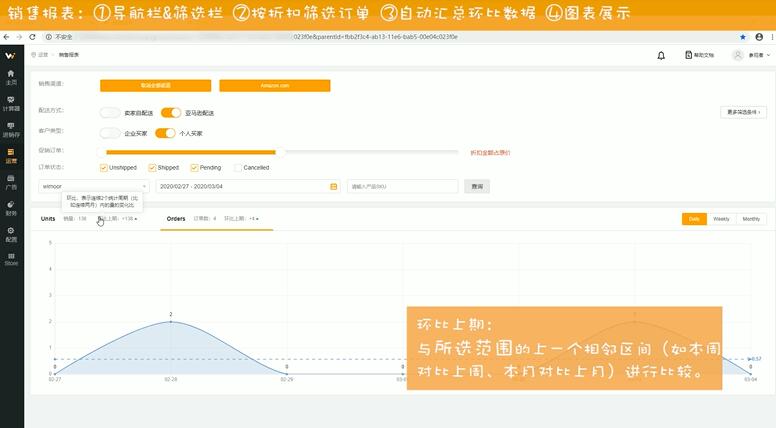Expand 更多筛选条件 more filters
The width and height of the screenshot is (776, 428).
pyautogui.click(x=749, y=112)
